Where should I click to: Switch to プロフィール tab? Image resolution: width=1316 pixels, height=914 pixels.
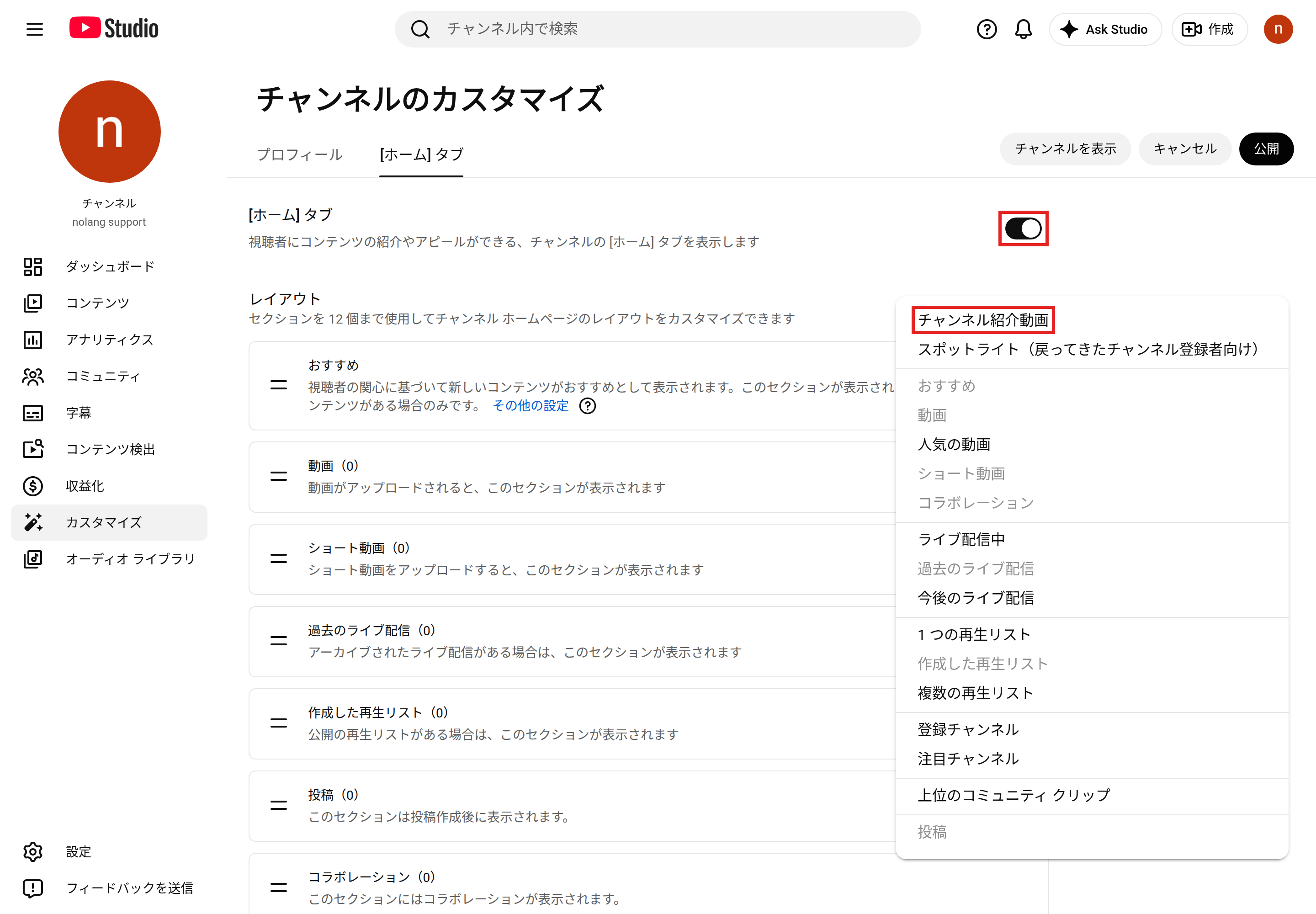pos(299,154)
